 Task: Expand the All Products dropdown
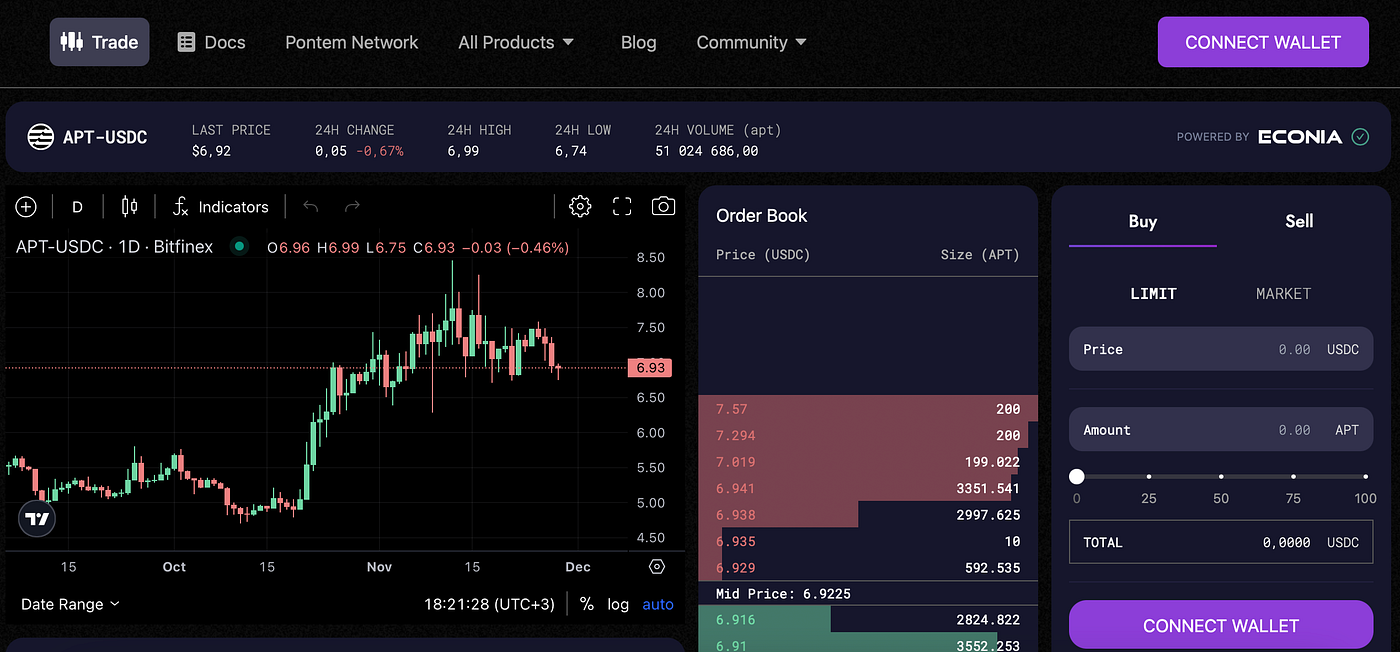pyautogui.click(x=516, y=42)
